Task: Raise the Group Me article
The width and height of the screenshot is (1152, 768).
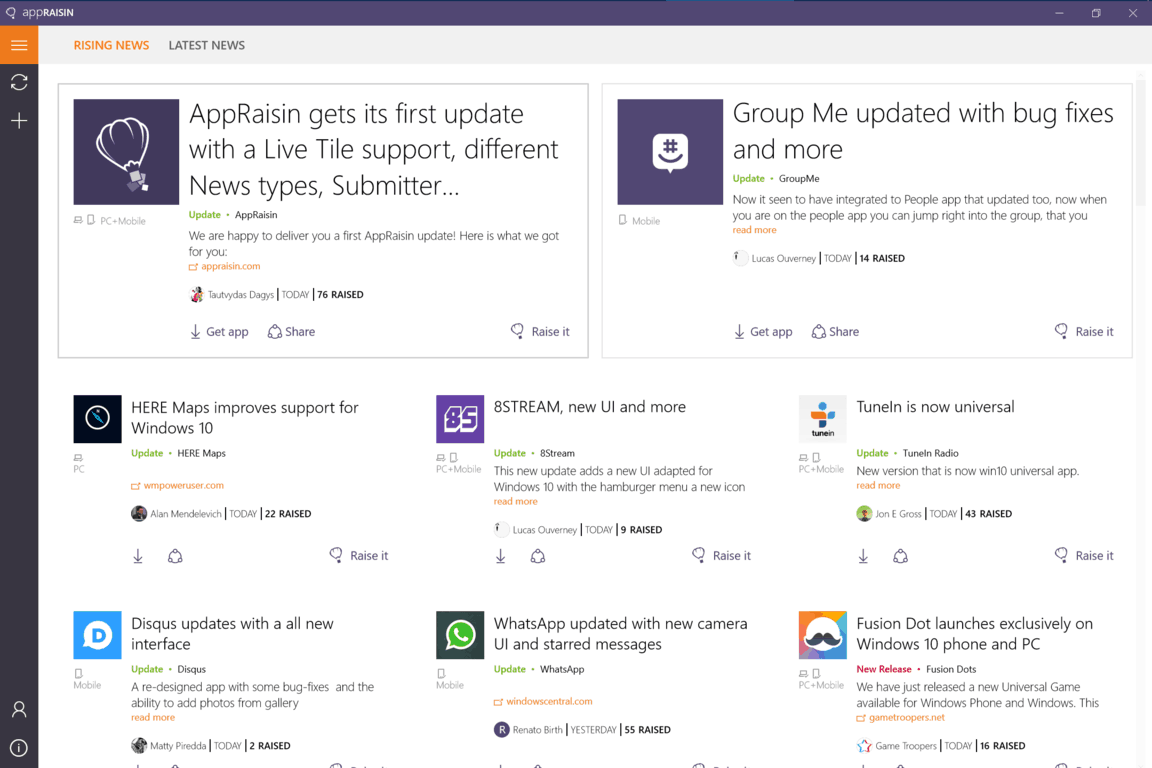Action: (x=1084, y=331)
